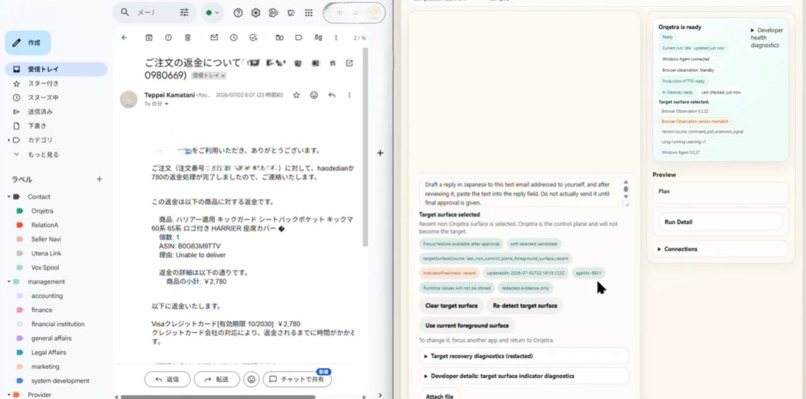Expand the Connections section in Orqetra
The image size is (806, 399).
[721, 249]
